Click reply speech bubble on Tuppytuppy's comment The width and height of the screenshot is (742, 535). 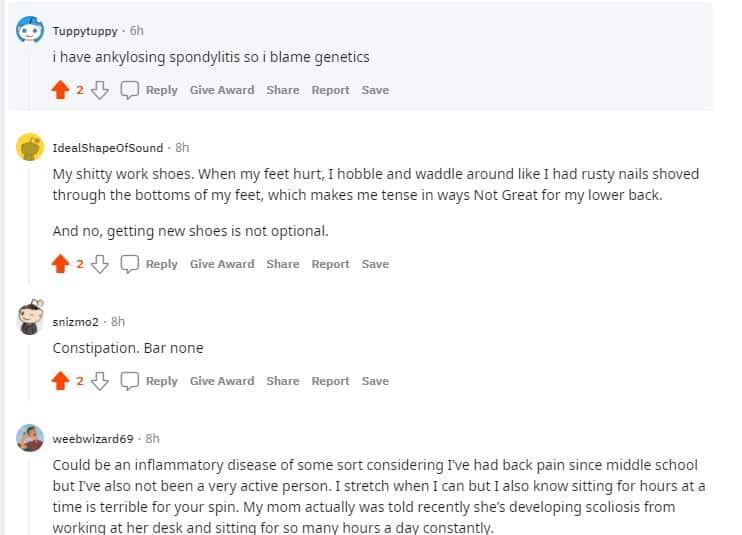click(x=130, y=90)
